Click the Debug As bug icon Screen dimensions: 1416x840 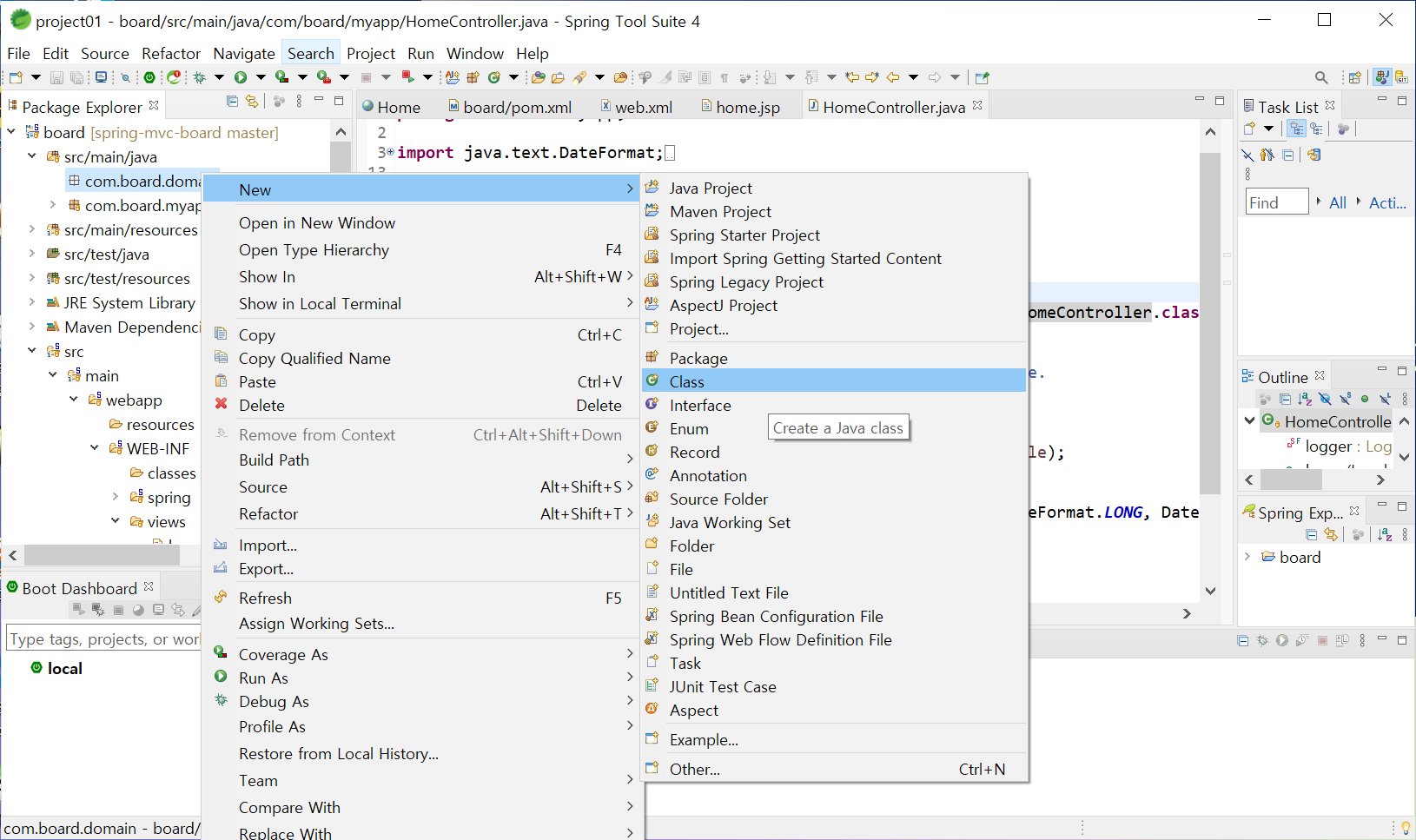tap(222, 700)
